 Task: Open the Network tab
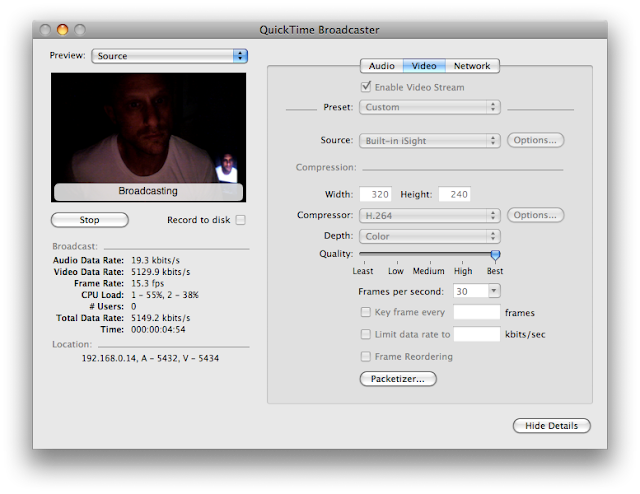(x=472, y=66)
